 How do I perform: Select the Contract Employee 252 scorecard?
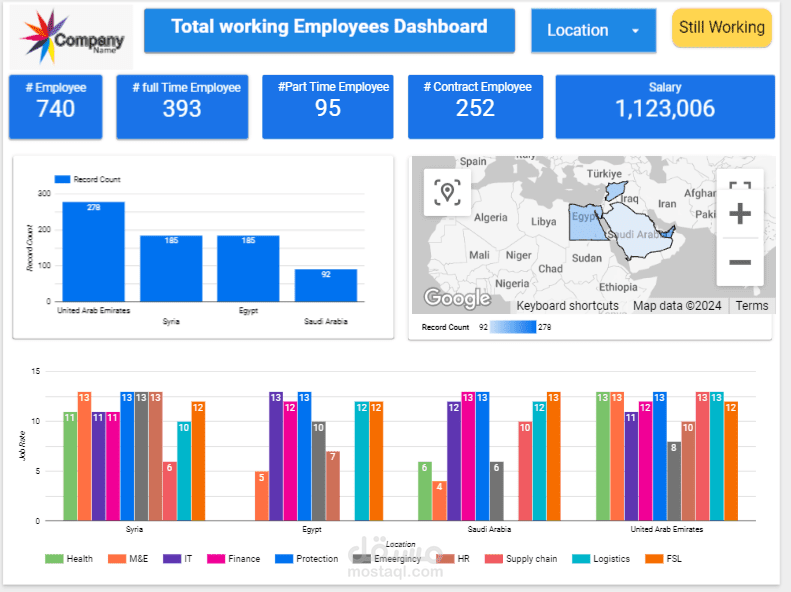475,106
